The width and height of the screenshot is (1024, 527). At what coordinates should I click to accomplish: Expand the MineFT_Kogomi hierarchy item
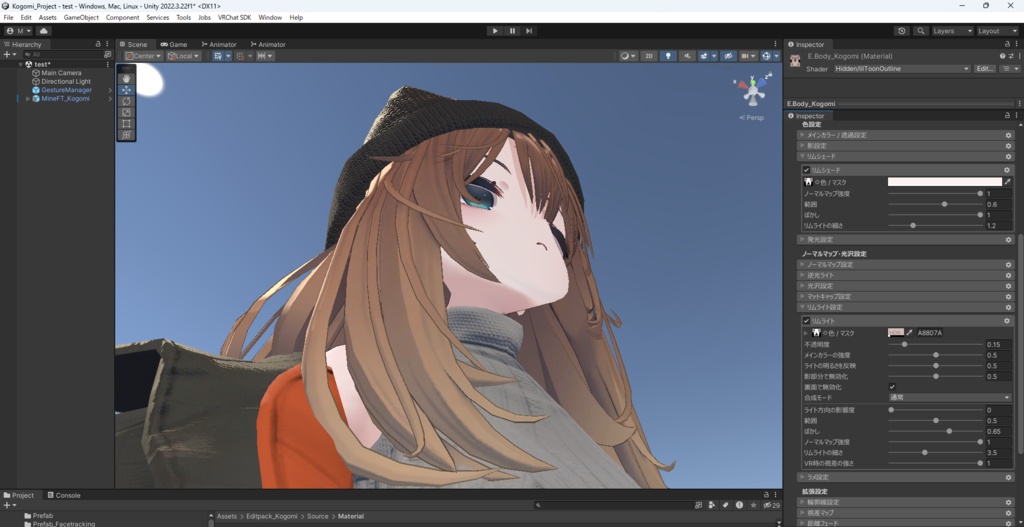tap(27, 99)
